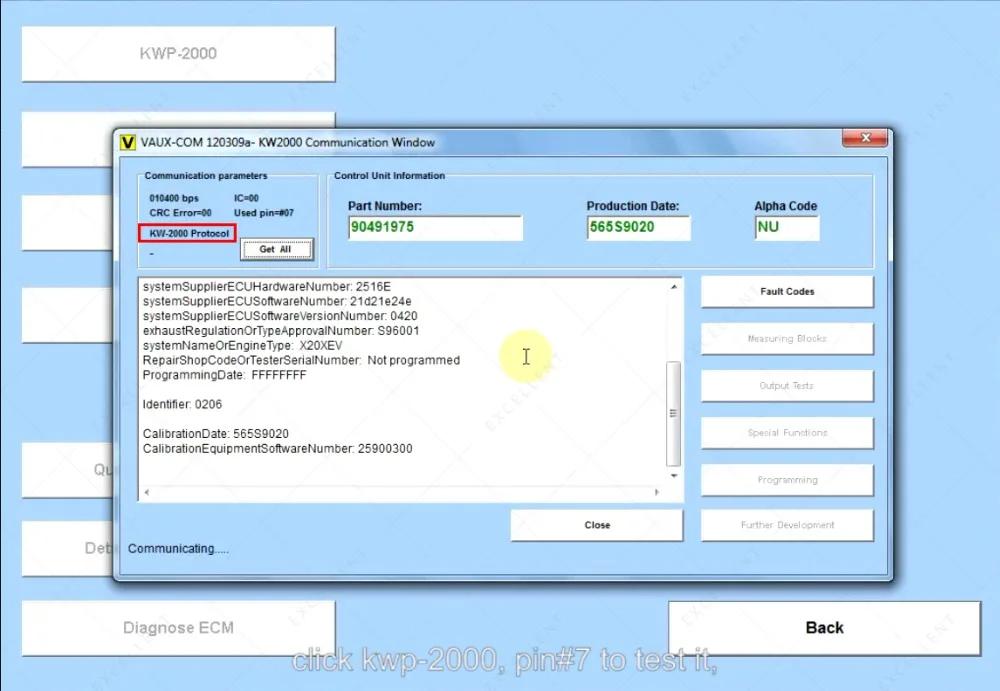Click the Programming button

787,480
